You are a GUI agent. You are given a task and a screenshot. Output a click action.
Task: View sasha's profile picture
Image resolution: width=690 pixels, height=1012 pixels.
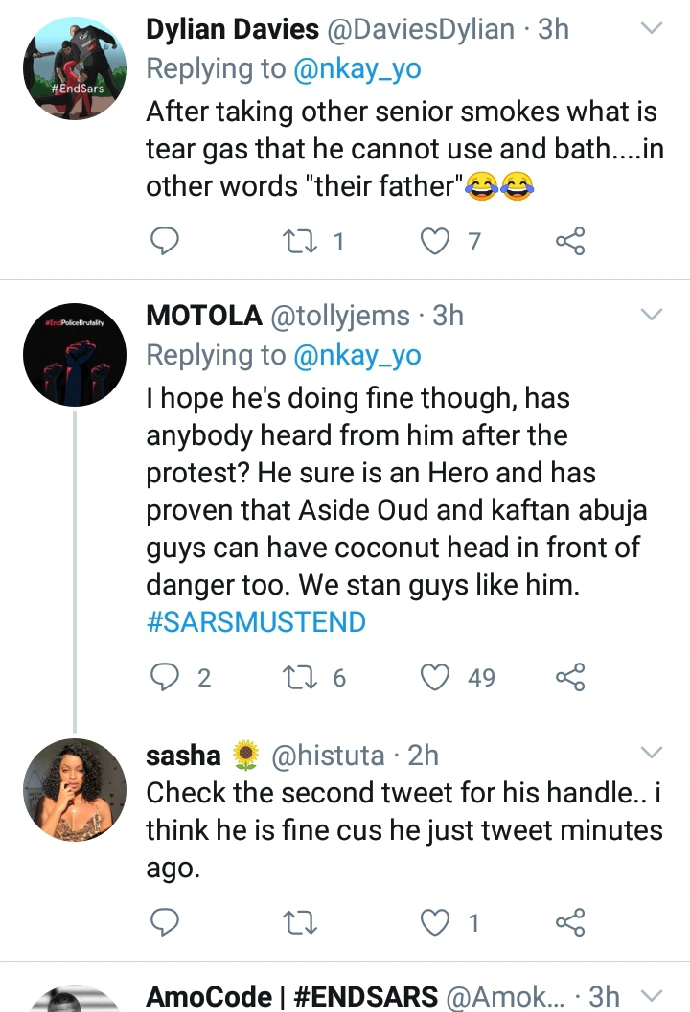(75, 790)
